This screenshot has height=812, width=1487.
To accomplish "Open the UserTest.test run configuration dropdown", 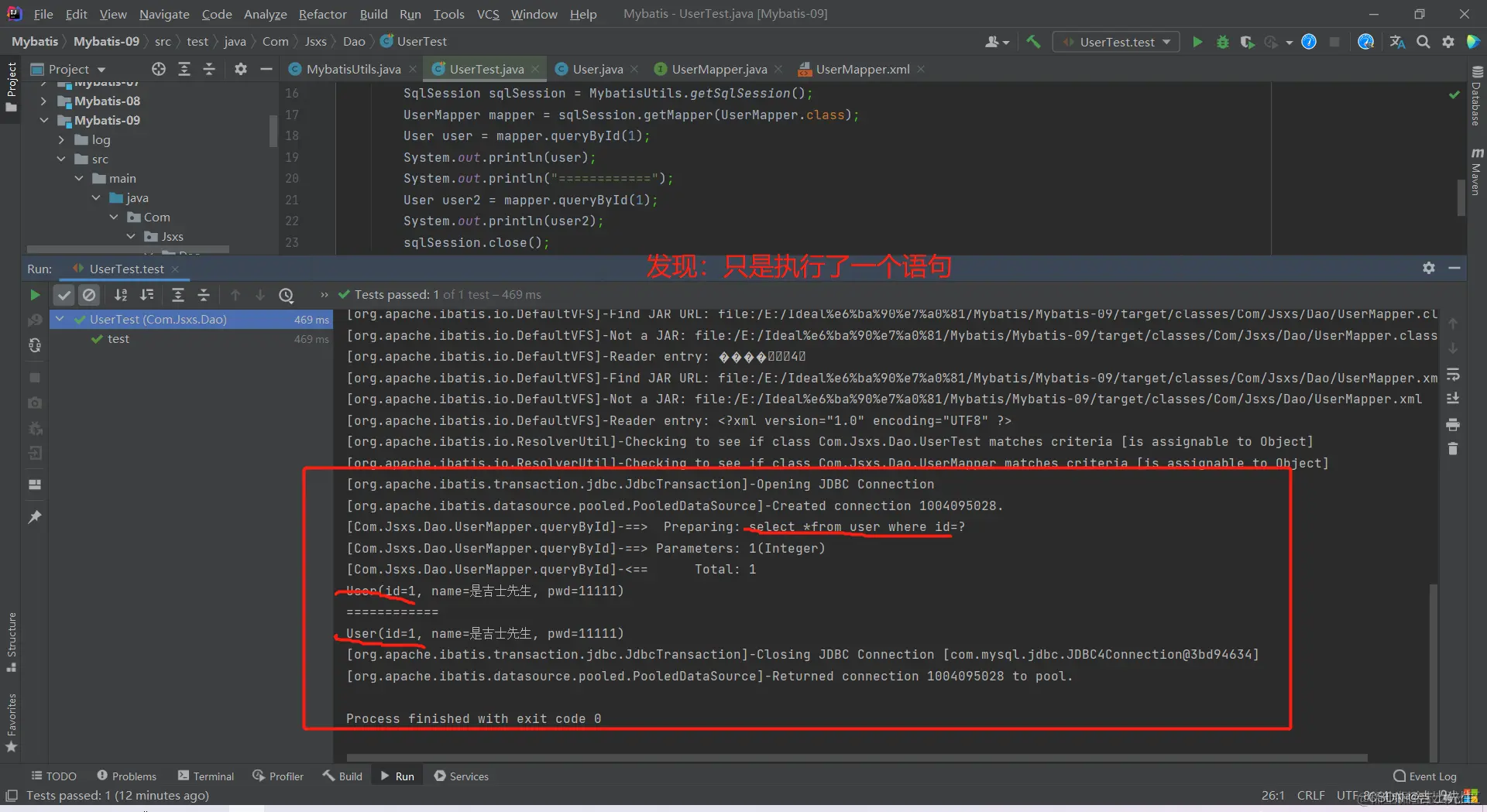I will (1116, 42).
